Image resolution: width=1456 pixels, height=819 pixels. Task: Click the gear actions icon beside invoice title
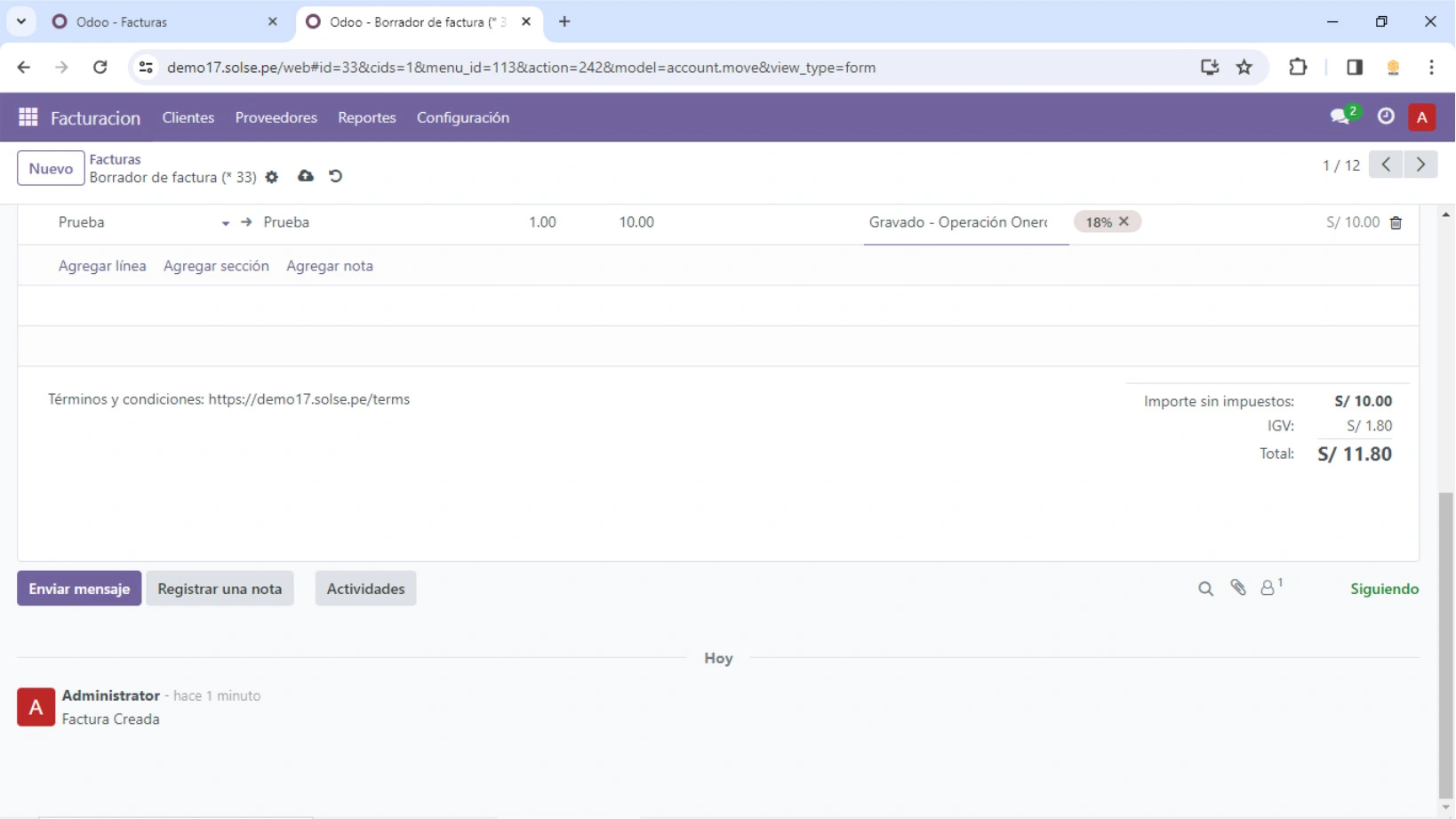tap(272, 177)
